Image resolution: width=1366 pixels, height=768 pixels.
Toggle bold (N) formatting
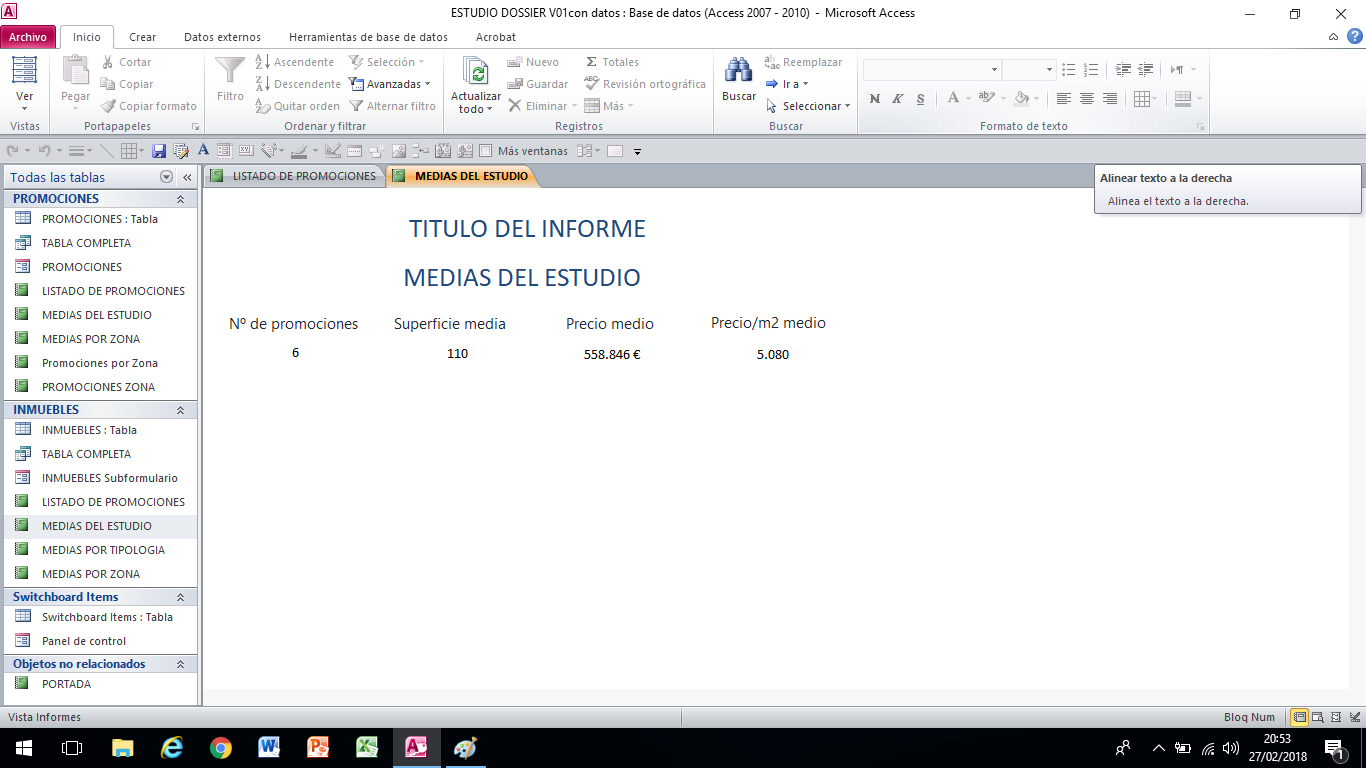pos(875,98)
